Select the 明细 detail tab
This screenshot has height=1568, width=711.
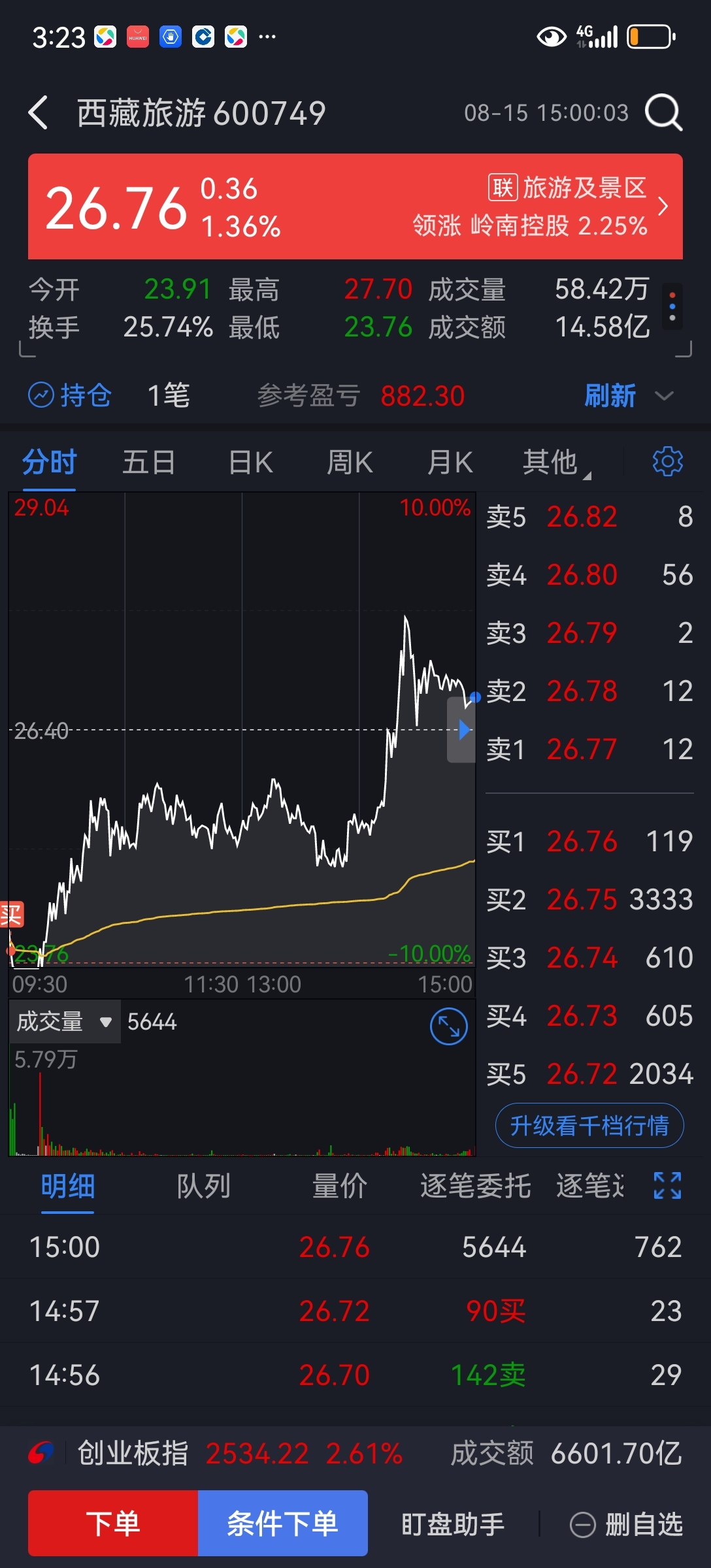tap(68, 1186)
